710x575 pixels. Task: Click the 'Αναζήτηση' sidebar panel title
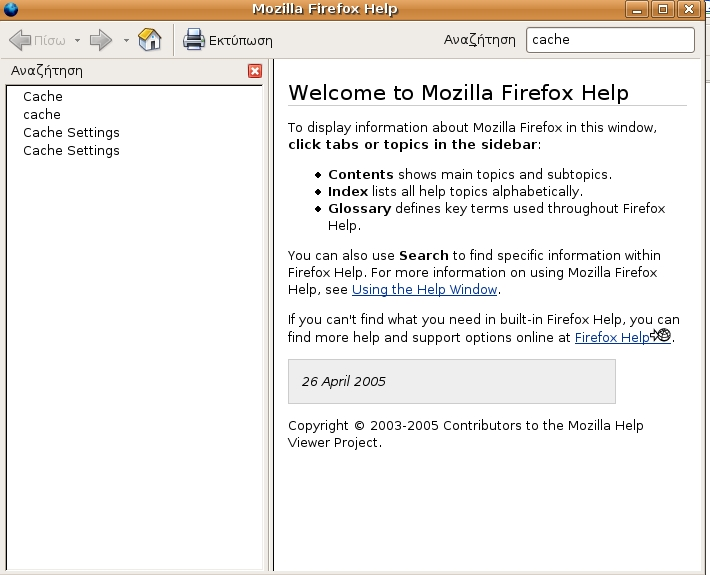point(47,71)
